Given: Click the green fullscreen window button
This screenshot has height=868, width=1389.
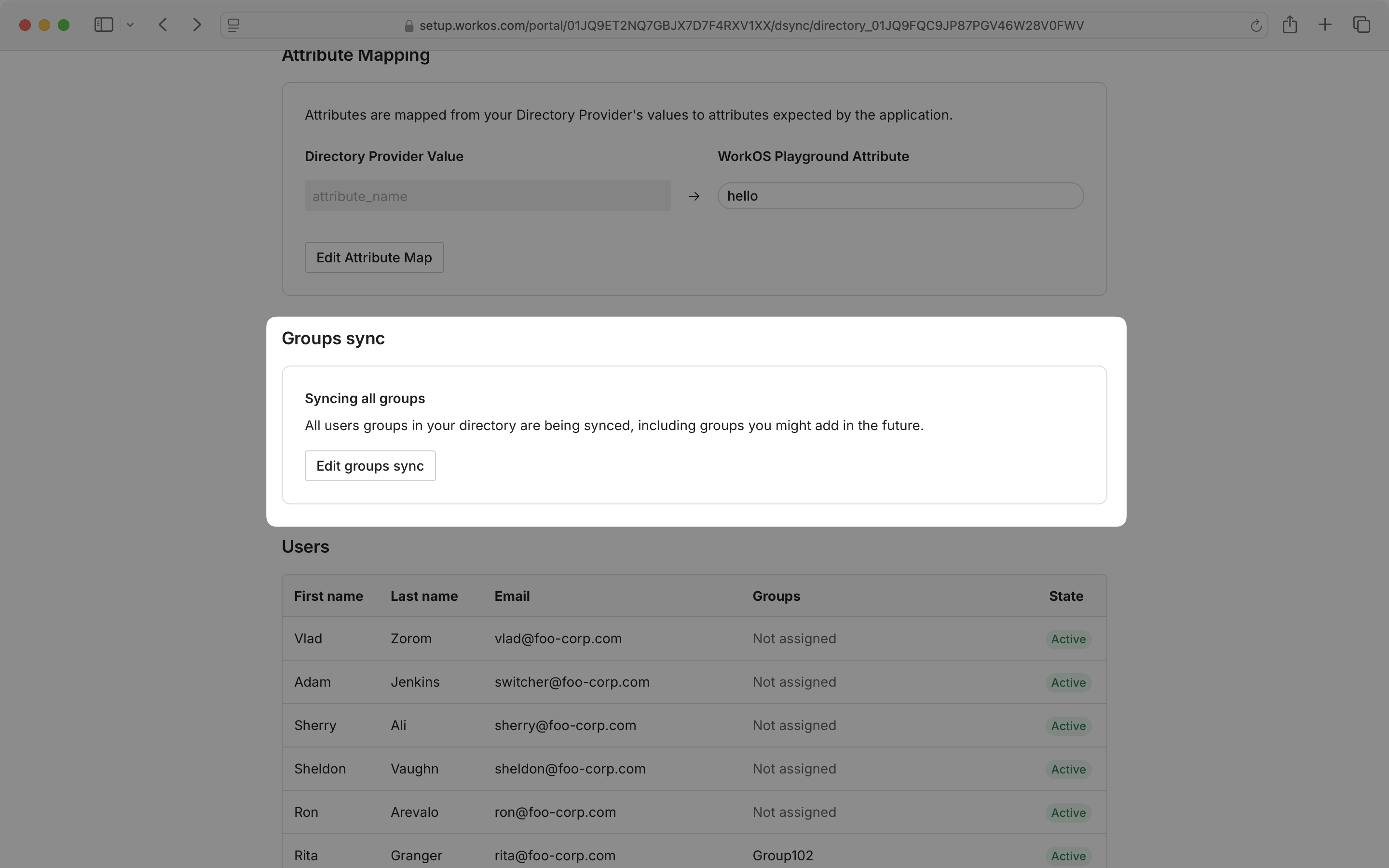Looking at the screenshot, I should (x=64, y=25).
